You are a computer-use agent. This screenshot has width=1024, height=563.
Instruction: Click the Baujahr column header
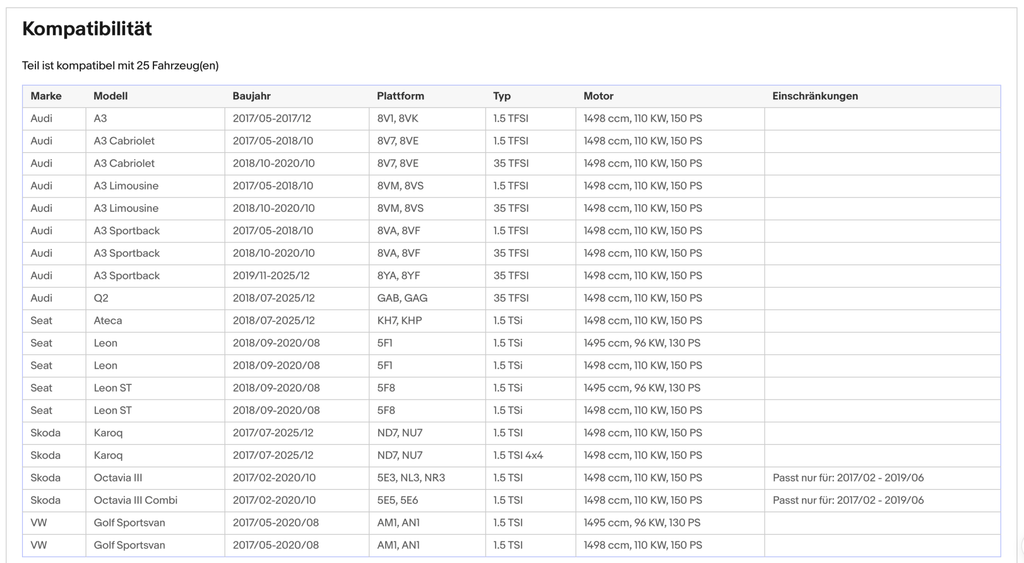[x=251, y=96]
